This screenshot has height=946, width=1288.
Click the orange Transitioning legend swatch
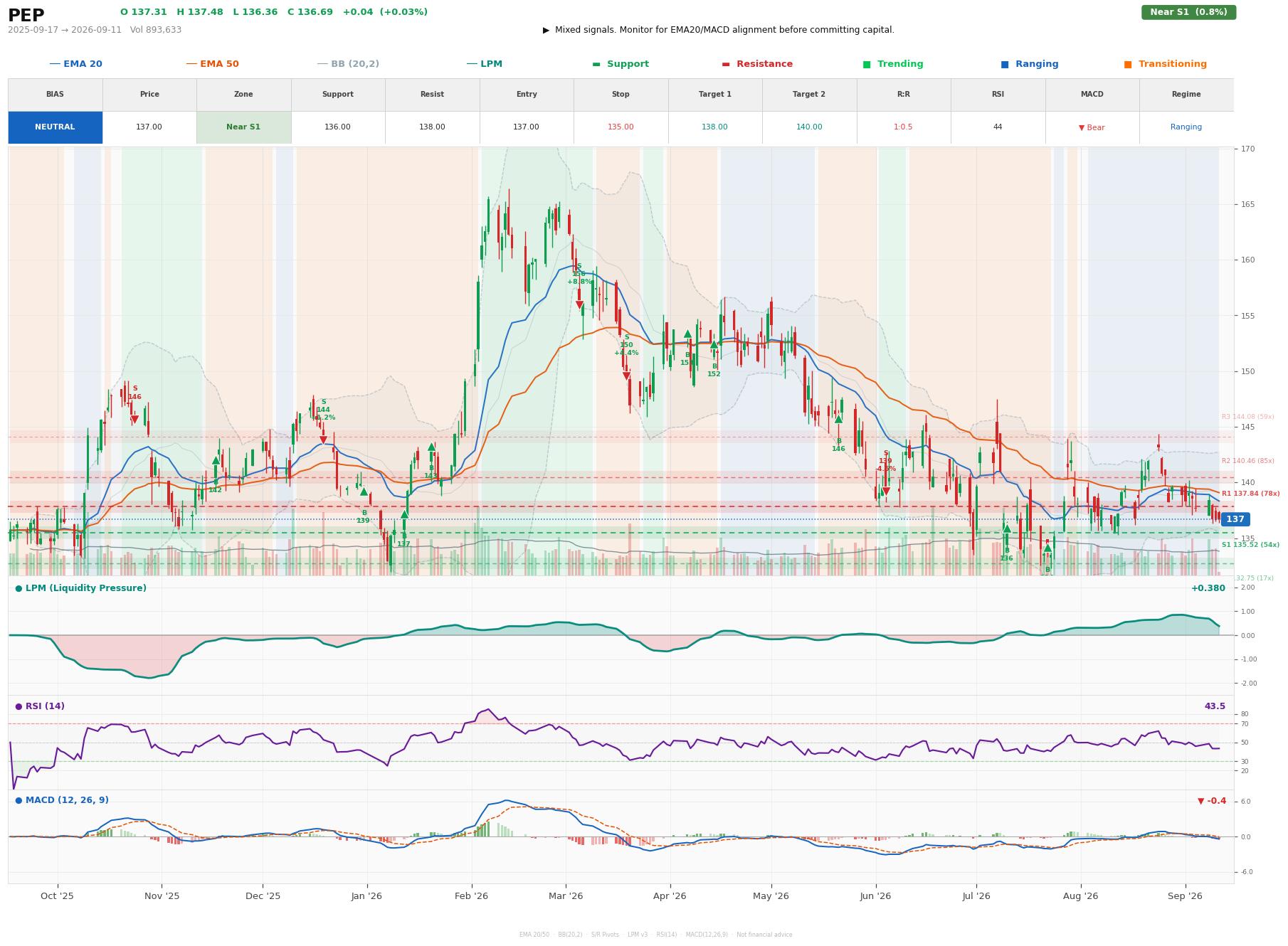[x=1128, y=65]
